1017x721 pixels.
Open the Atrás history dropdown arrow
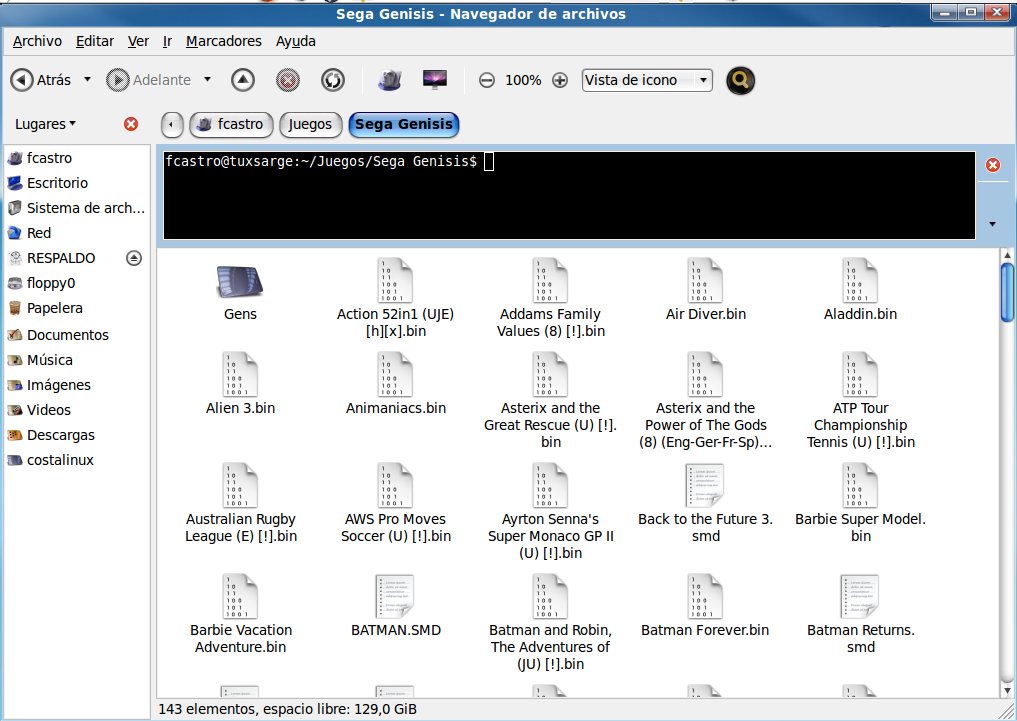click(x=88, y=80)
